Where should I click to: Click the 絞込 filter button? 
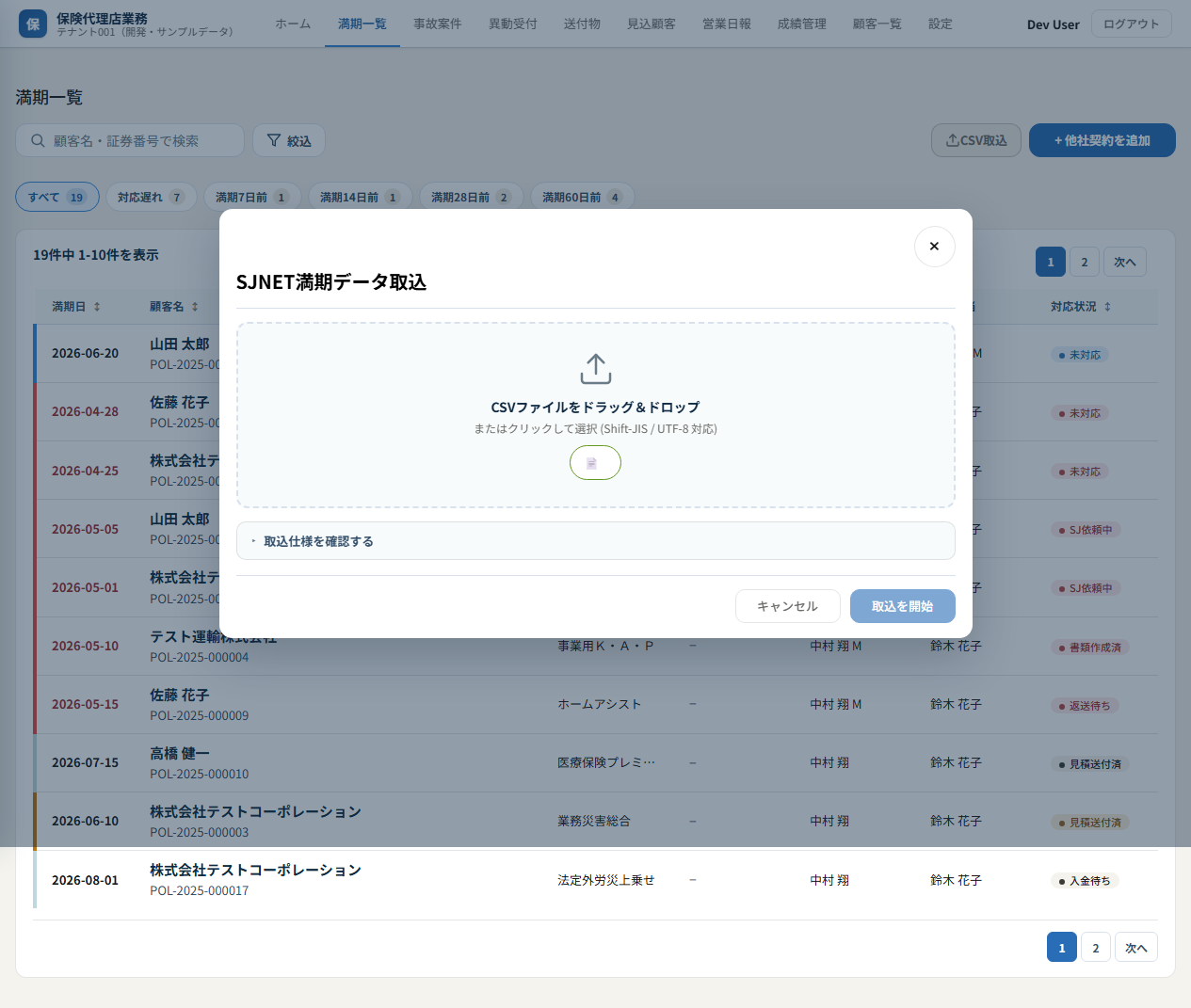click(290, 140)
